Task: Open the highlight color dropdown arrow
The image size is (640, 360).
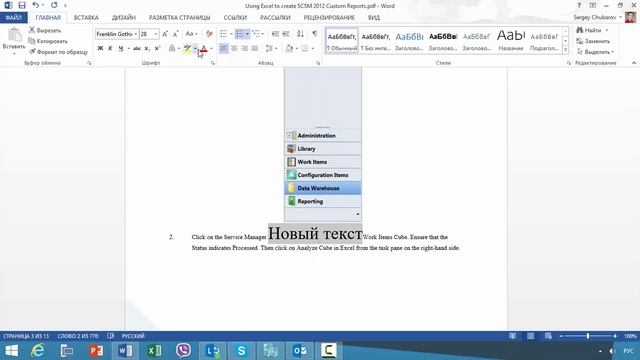Action: point(196,48)
